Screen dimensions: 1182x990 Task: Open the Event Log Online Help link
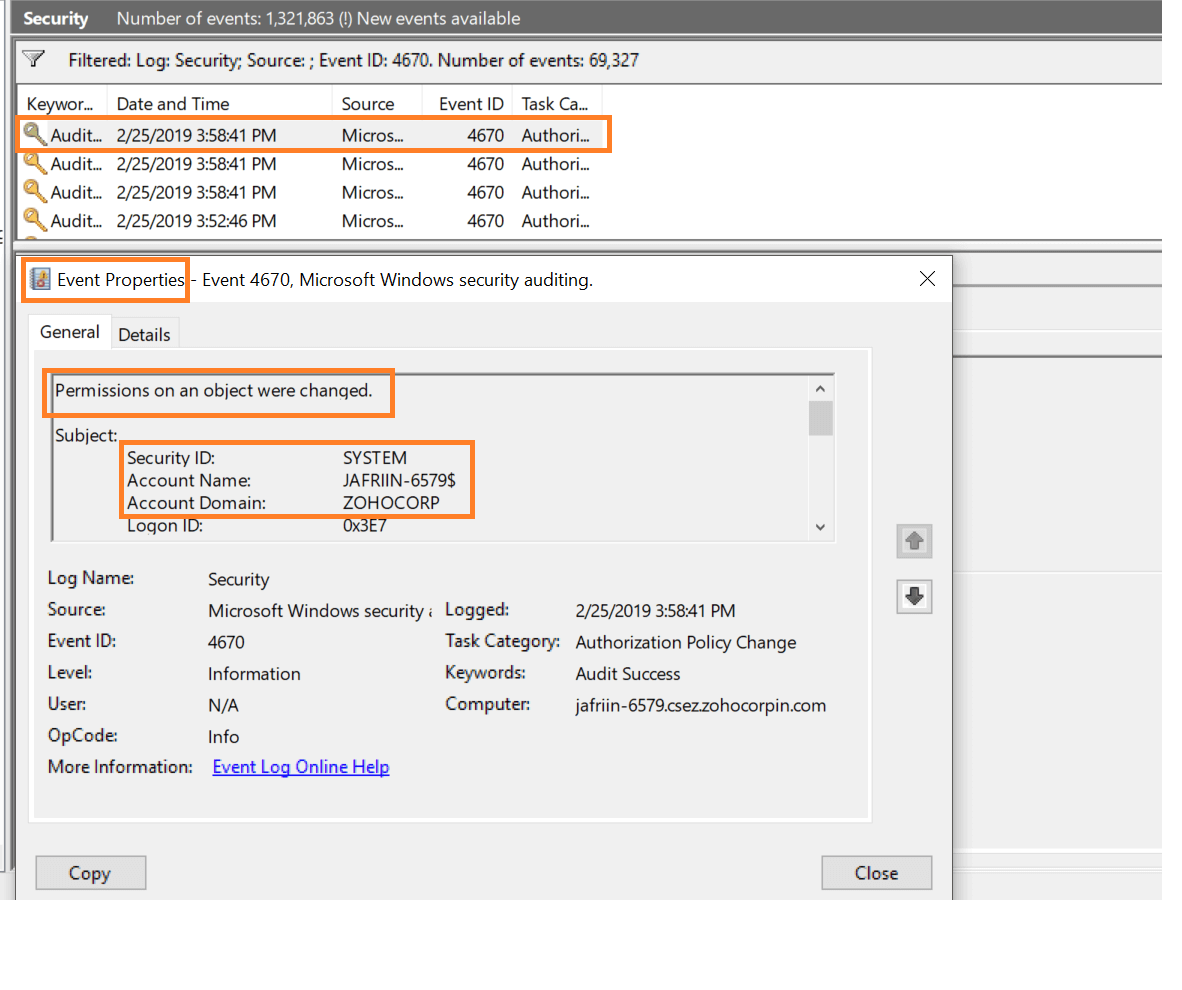(x=300, y=766)
